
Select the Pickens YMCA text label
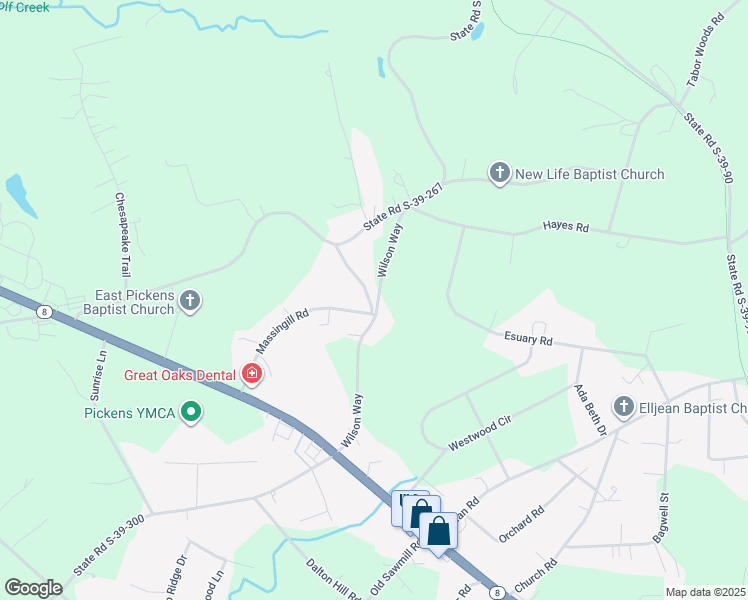[130, 413]
